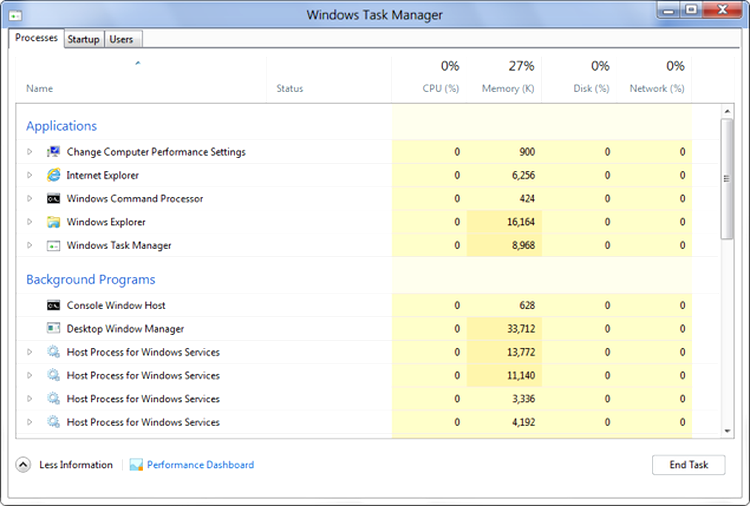Click the End Task button
The height and width of the screenshot is (506, 750).
click(688, 465)
